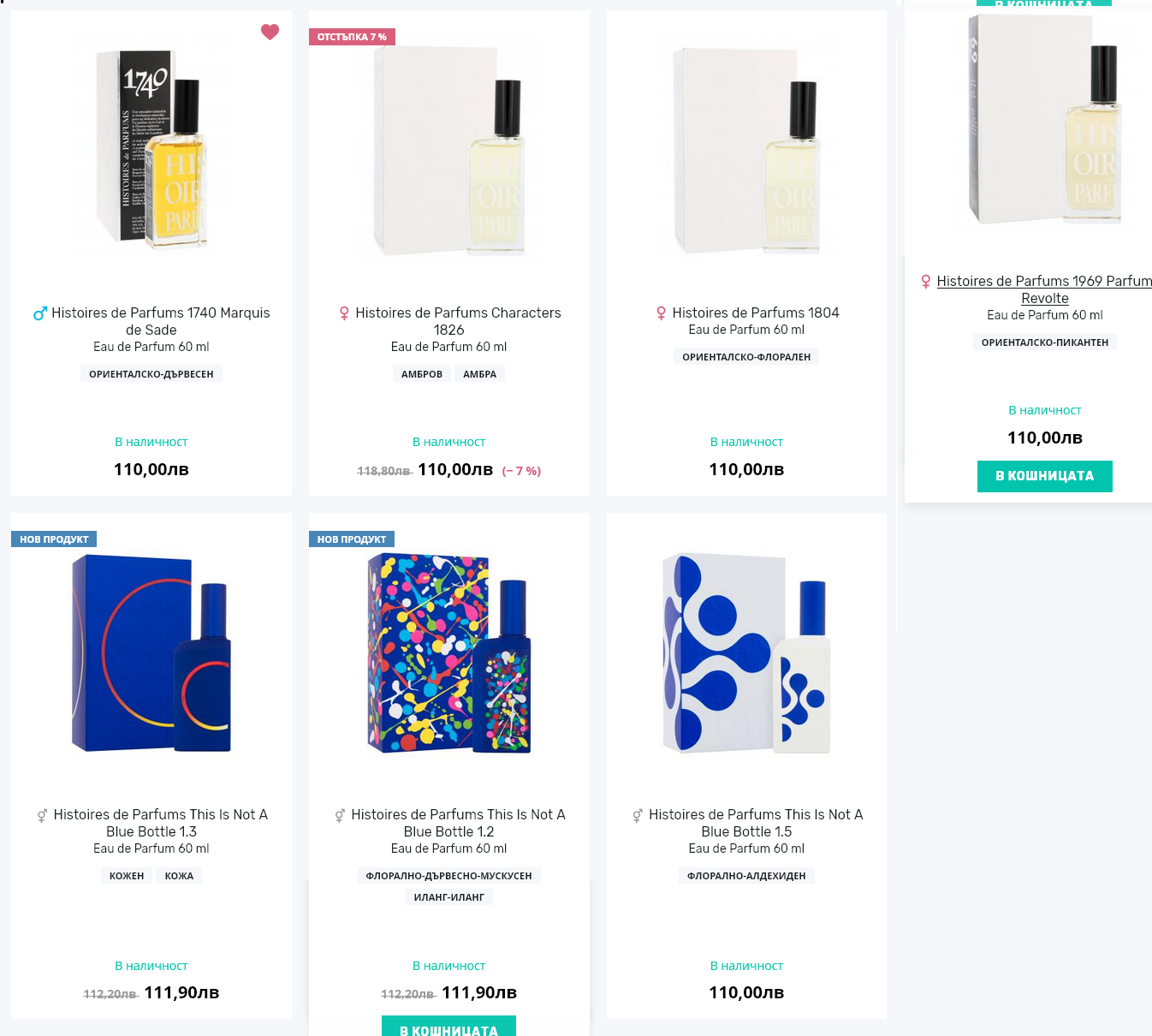Click the unisex icon beside Blue Bottle 1.2
1152x1036 pixels.
[340, 816]
